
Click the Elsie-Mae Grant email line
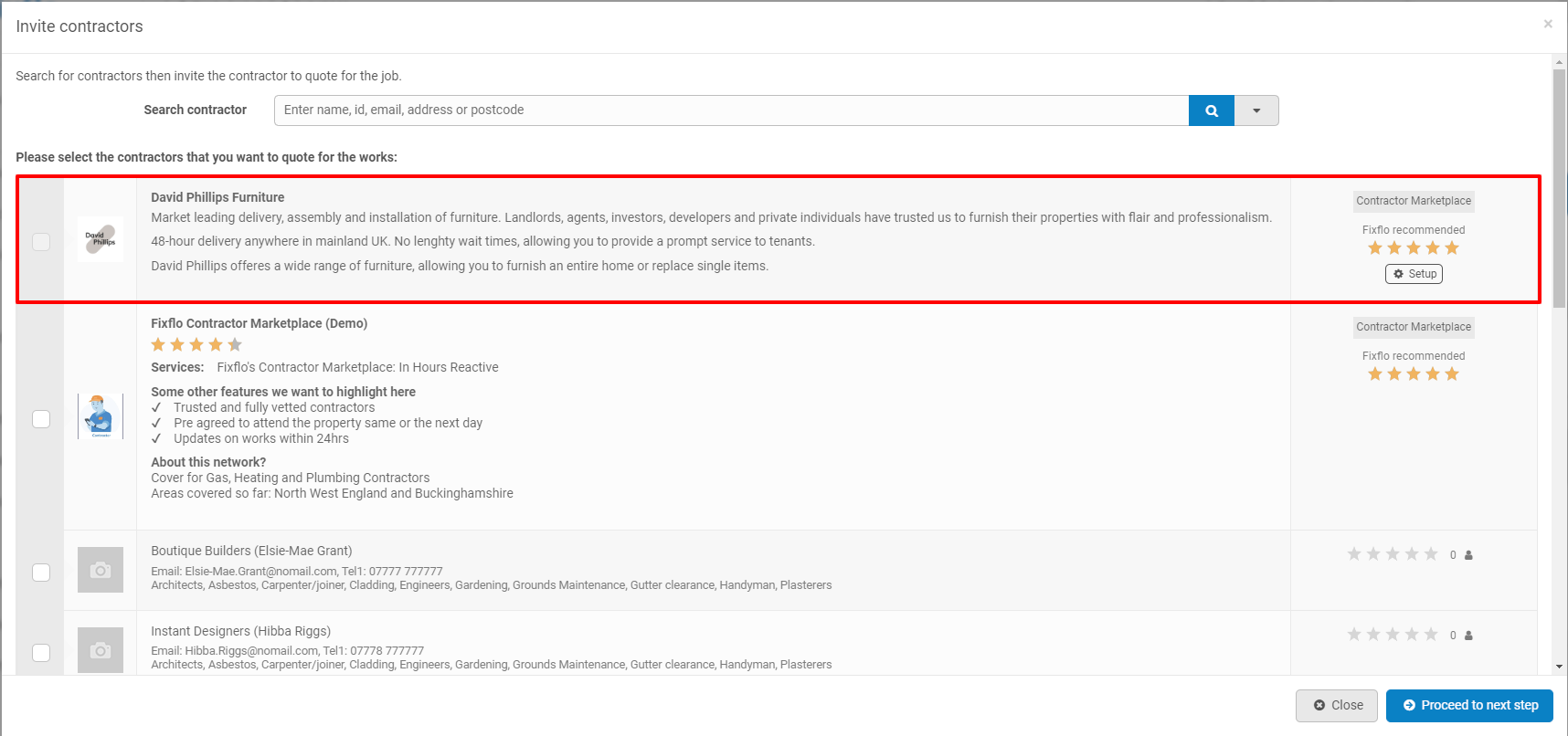(297, 572)
